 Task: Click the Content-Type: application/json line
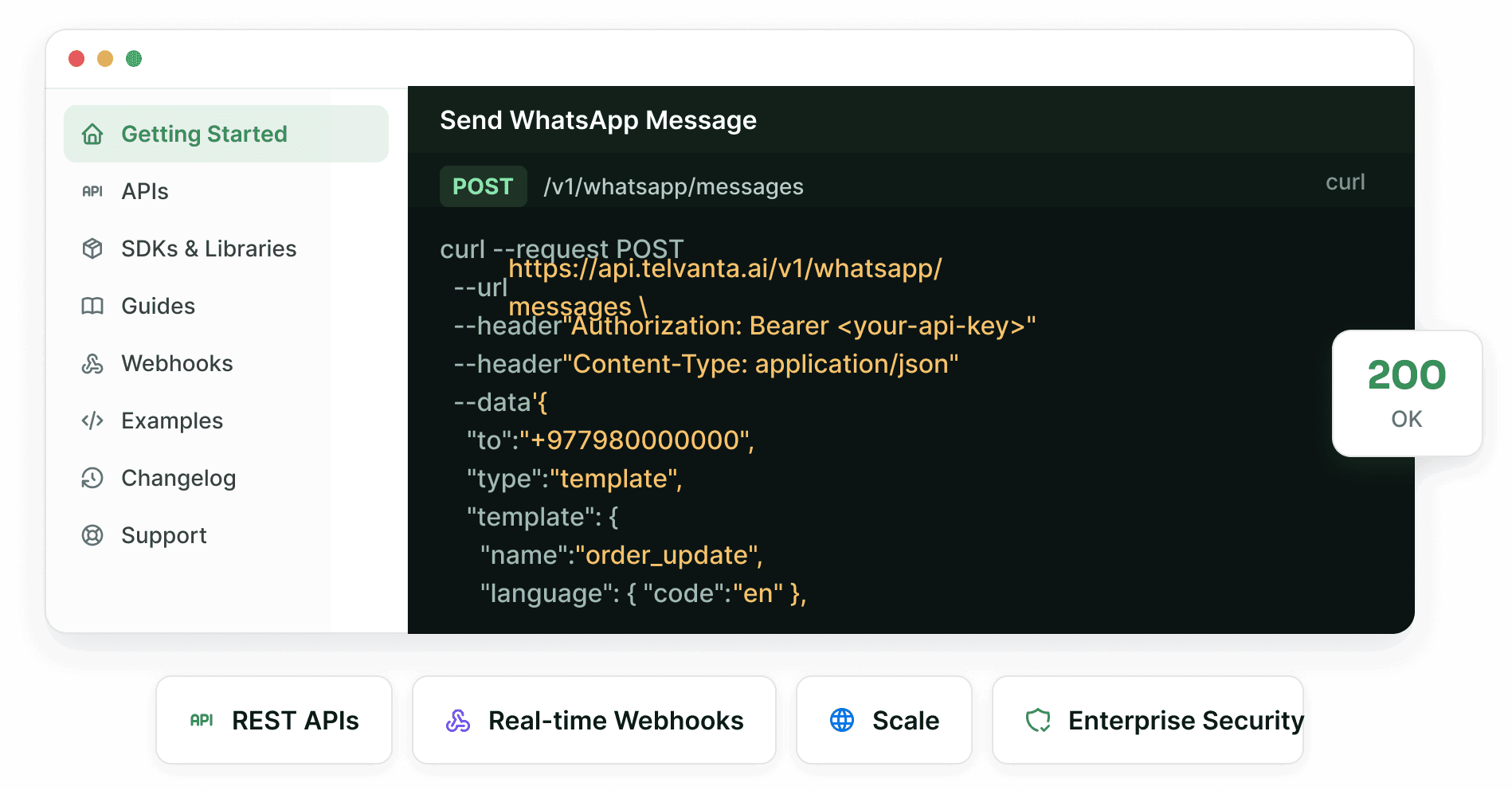(706, 364)
